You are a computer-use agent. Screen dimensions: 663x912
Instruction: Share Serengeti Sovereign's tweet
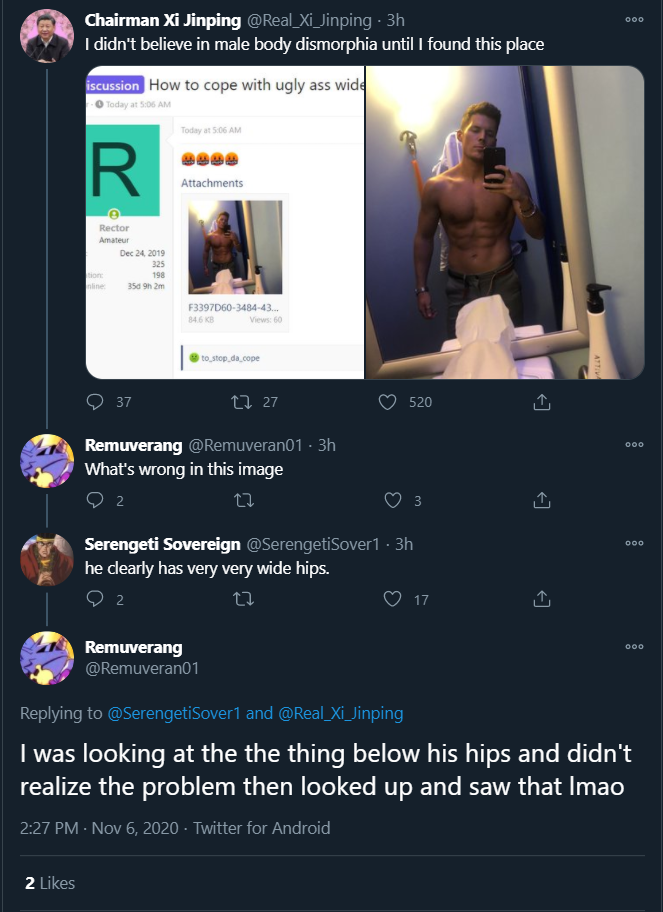[x=542, y=598]
